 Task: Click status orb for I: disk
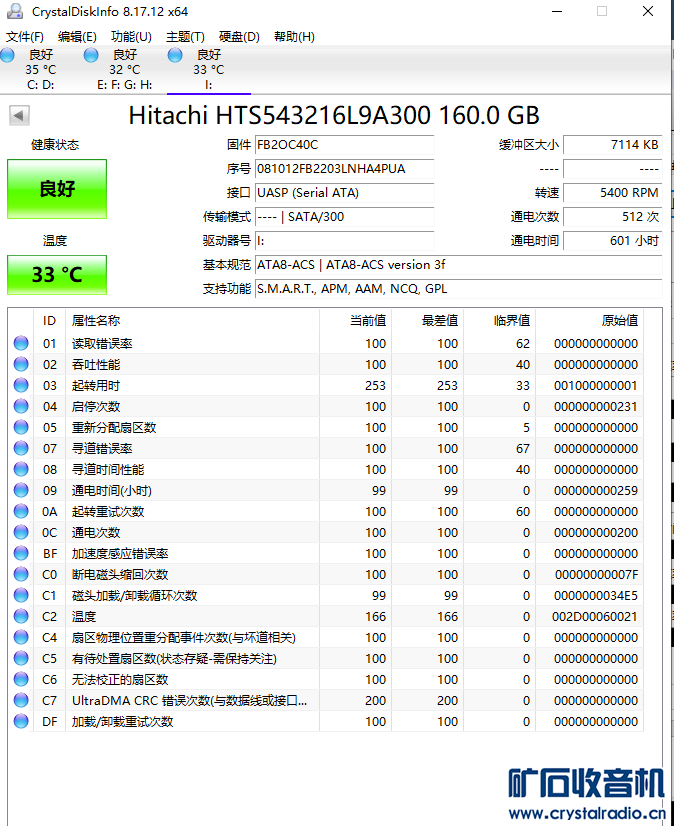[x=175, y=55]
